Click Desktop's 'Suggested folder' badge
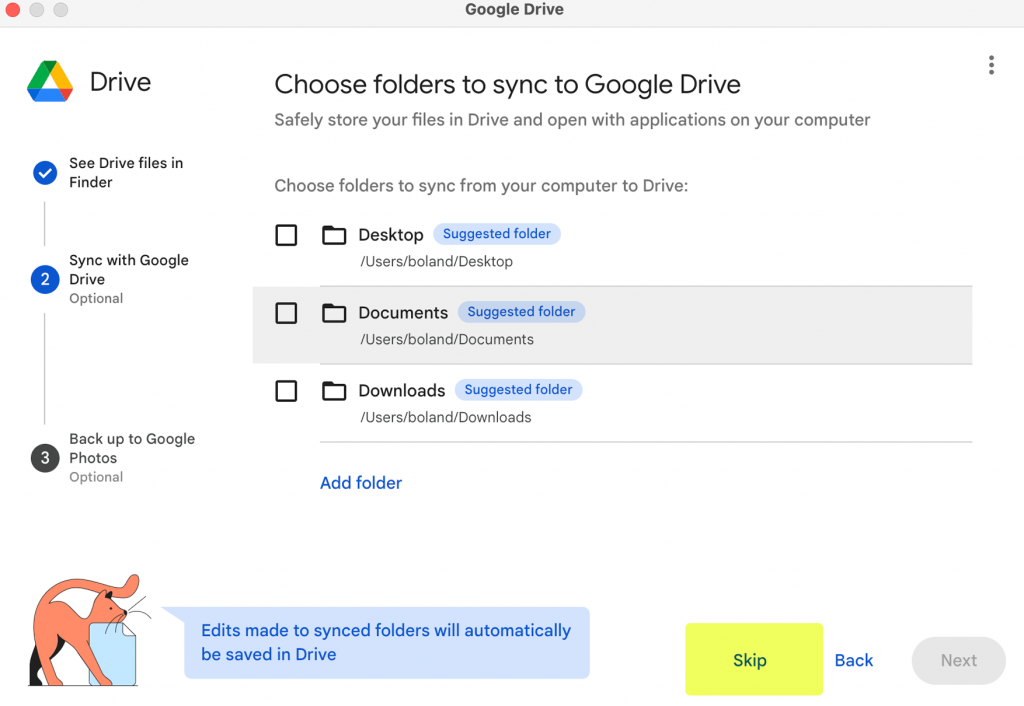The height and width of the screenshot is (706, 1024). (x=497, y=234)
